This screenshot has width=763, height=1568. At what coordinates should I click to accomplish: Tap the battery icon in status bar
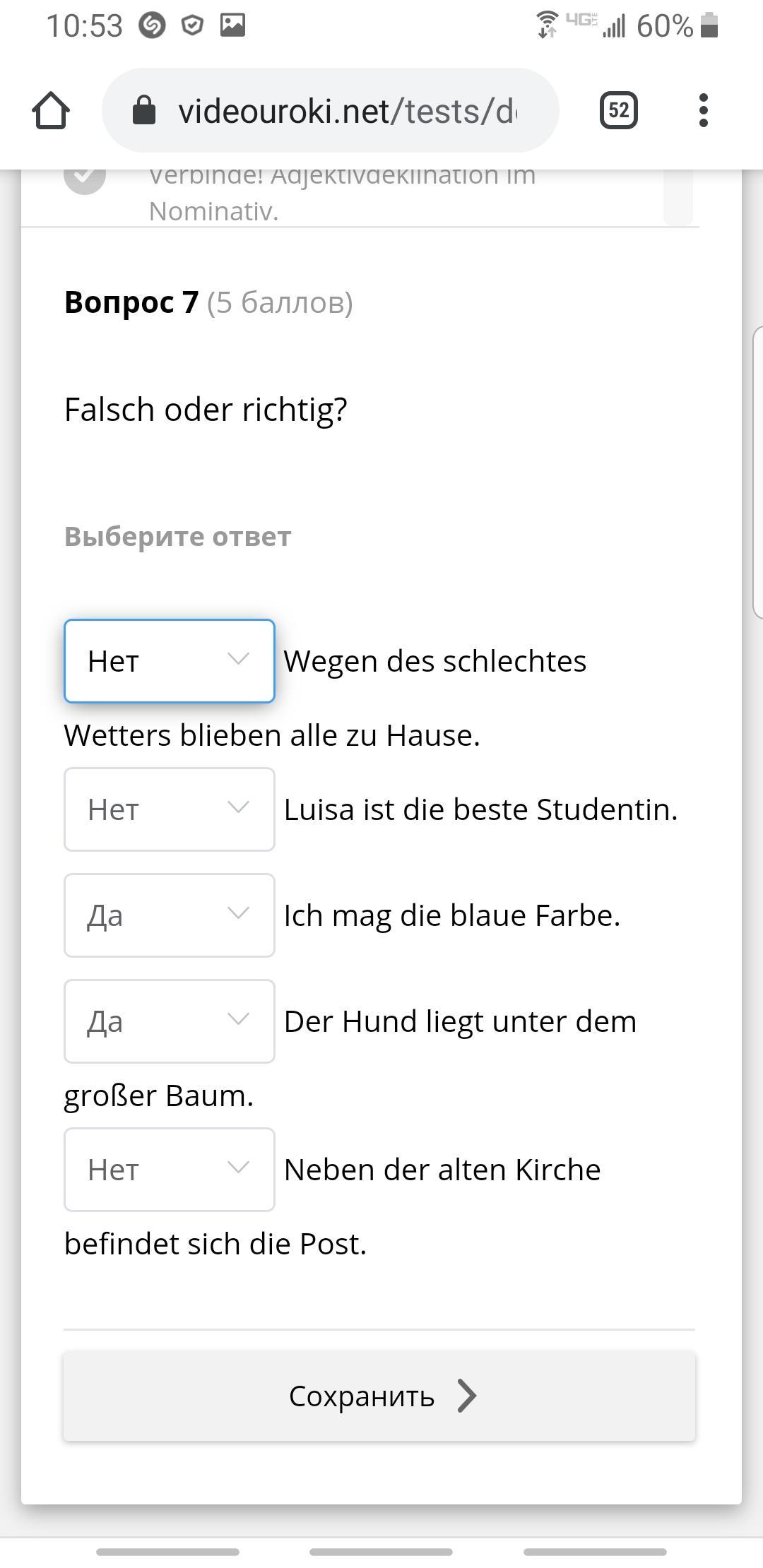pos(709,26)
